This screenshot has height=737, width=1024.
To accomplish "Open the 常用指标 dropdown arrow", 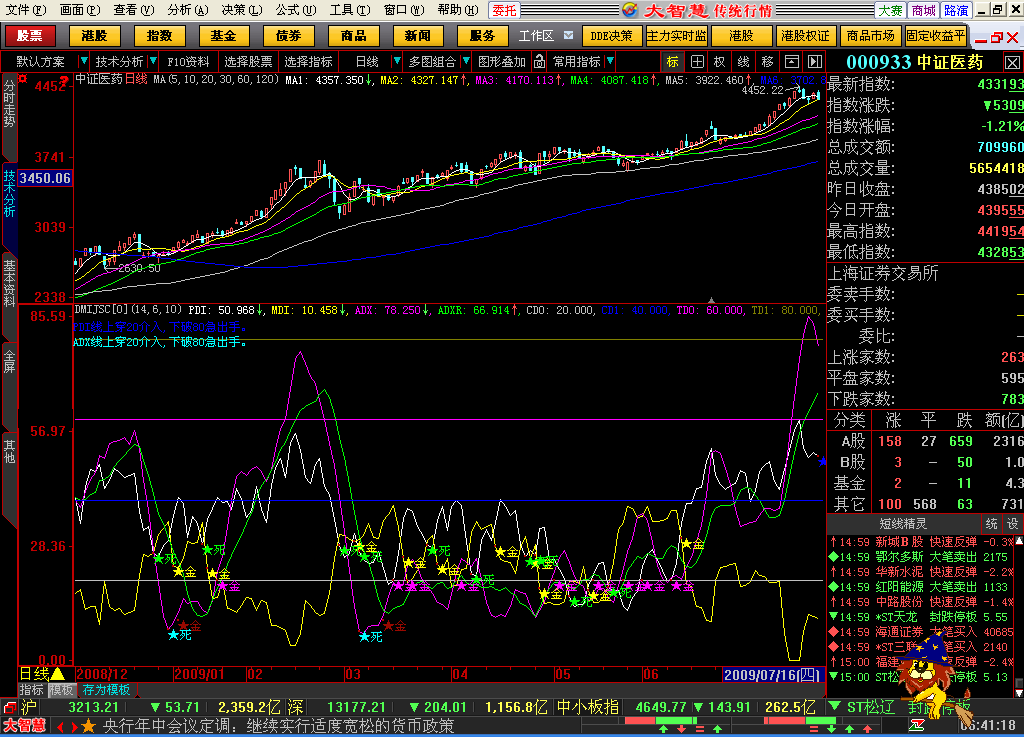I will coord(610,61).
